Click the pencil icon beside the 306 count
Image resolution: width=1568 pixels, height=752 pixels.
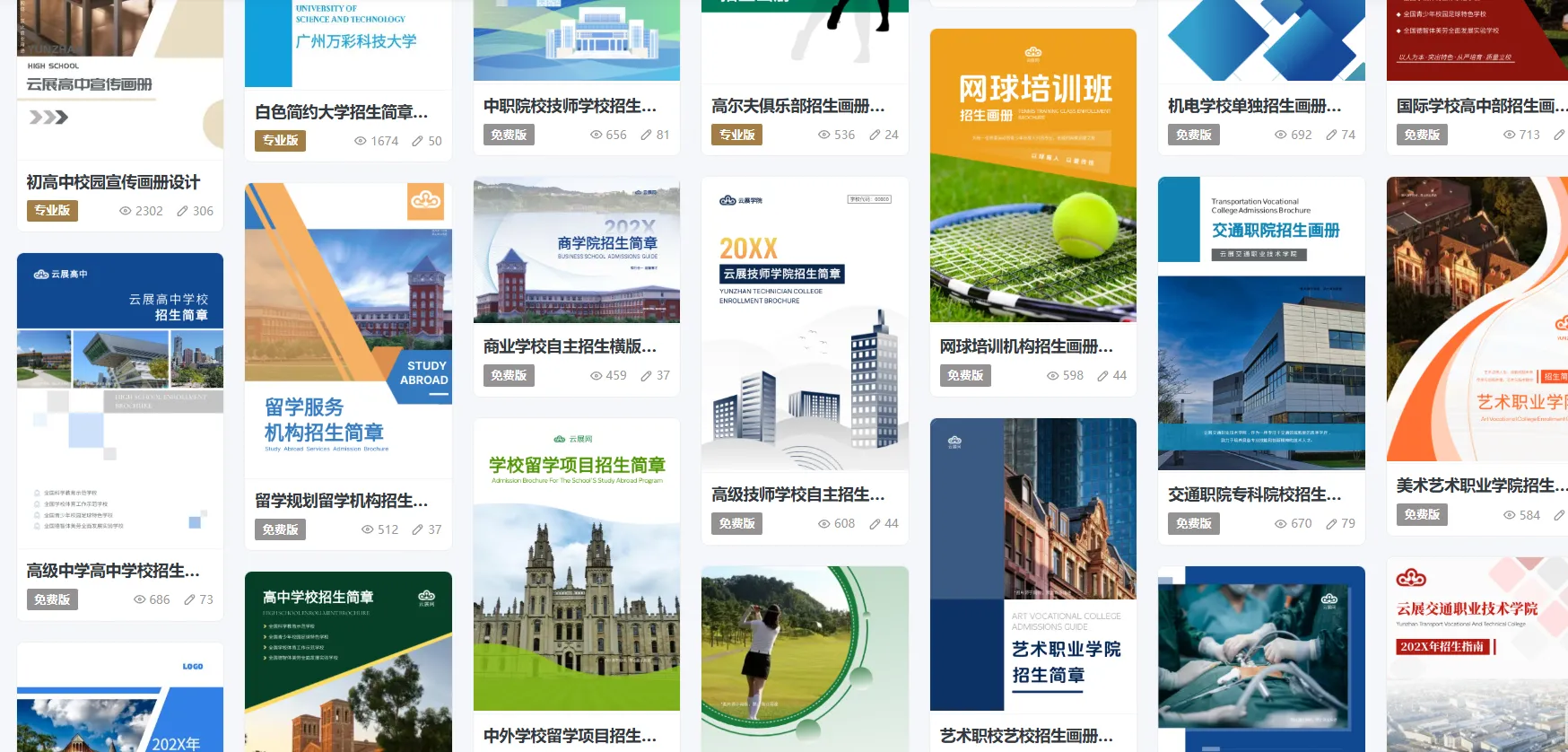182,211
